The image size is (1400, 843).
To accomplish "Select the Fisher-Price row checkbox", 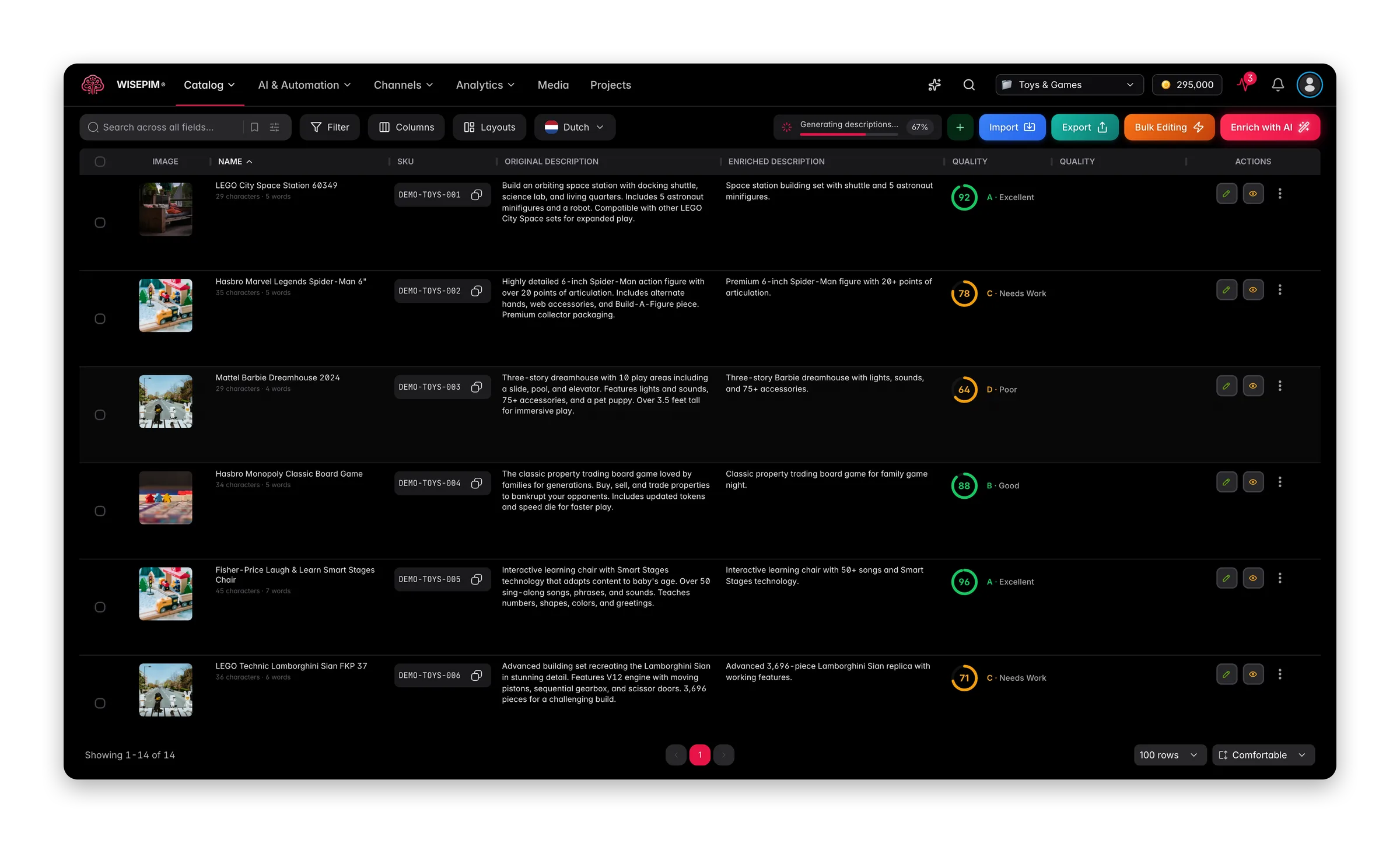I will [x=100, y=607].
